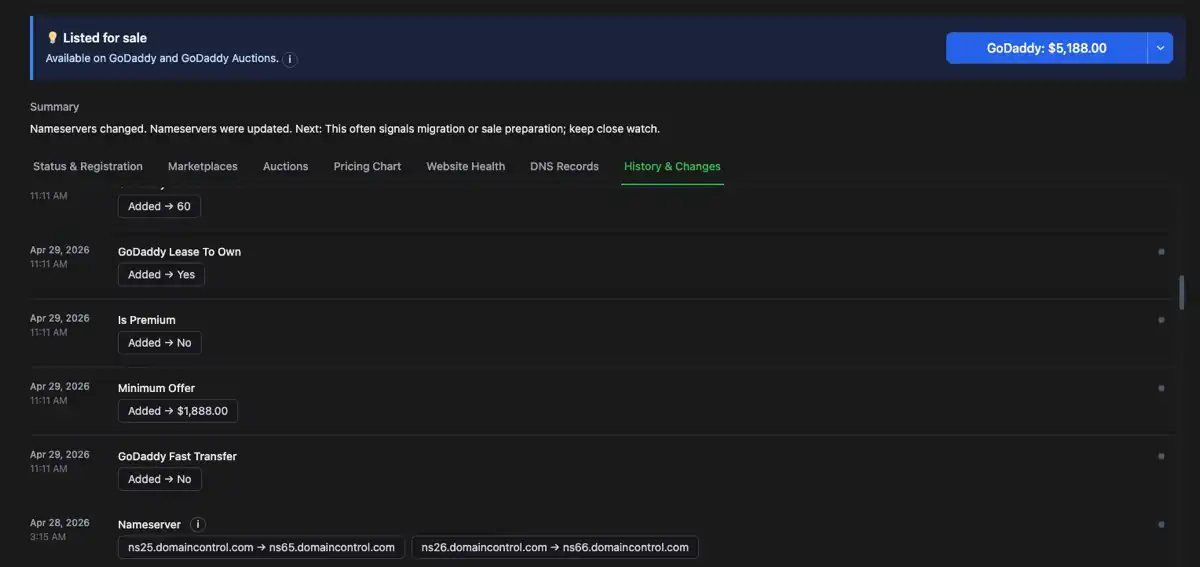Click Added → No under GoDaddy Fast Transfer
This screenshot has height=567, width=1200.
[160, 479]
